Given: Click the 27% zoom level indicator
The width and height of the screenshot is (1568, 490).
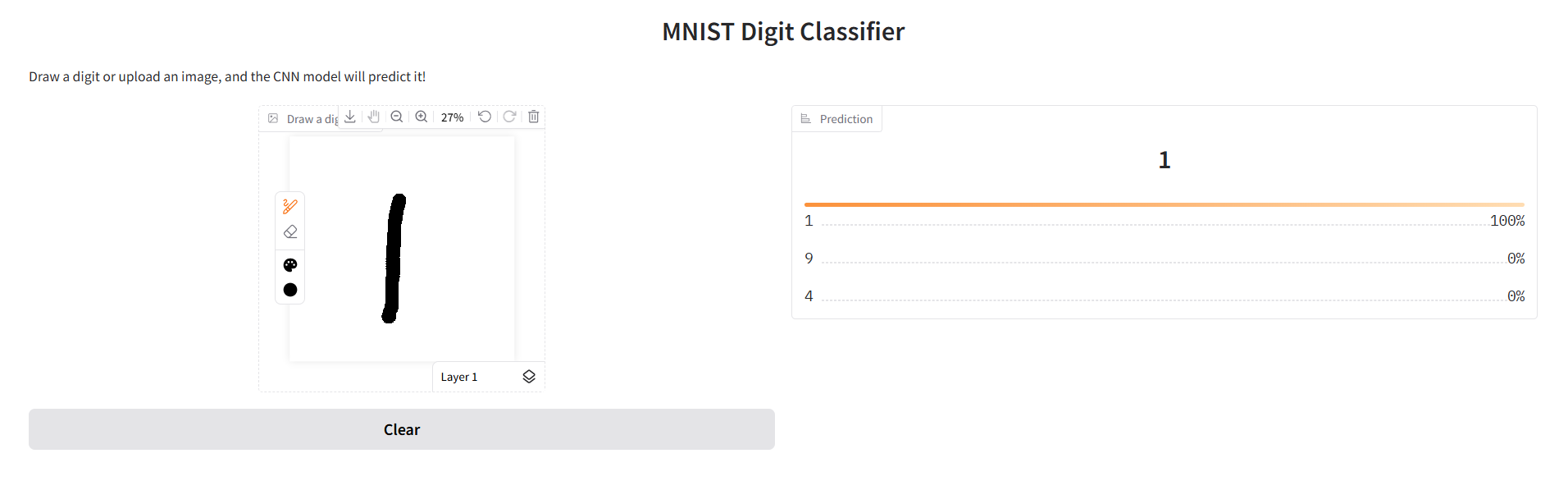Looking at the screenshot, I should coord(452,117).
